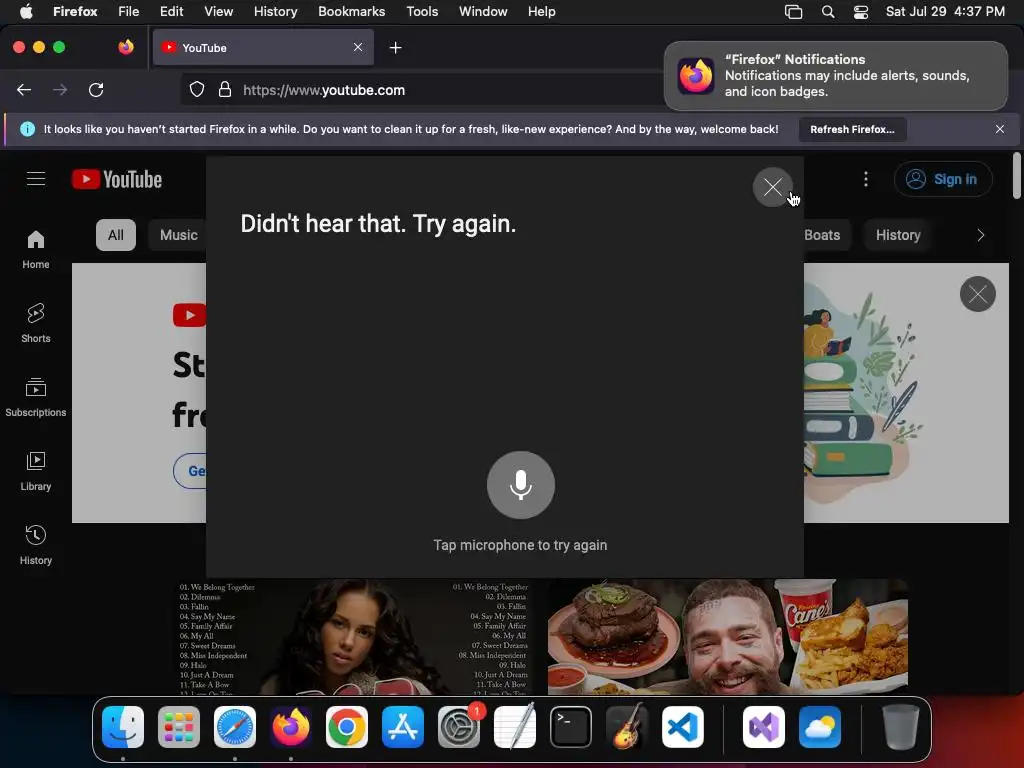Image resolution: width=1024 pixels, height=768 pixels.
Task: Open Shorts in the YouTube sidebar
Action: (x=36, y=323)
